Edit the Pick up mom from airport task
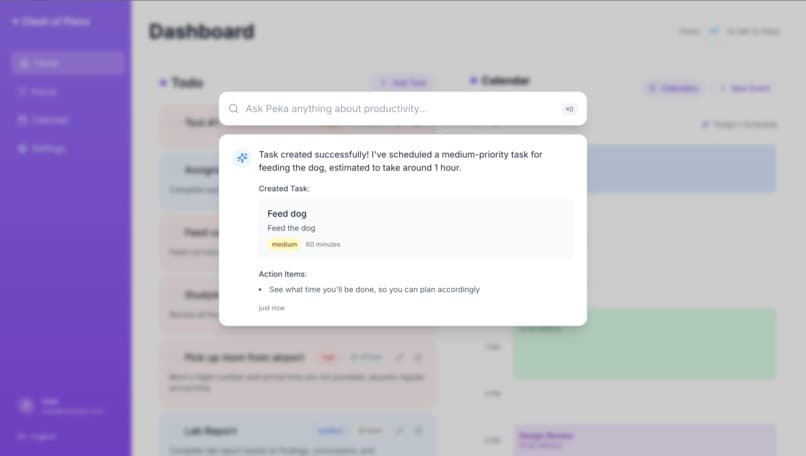This screenshot has height=456, width=806. pyautogui.click(x=399, y=357)
